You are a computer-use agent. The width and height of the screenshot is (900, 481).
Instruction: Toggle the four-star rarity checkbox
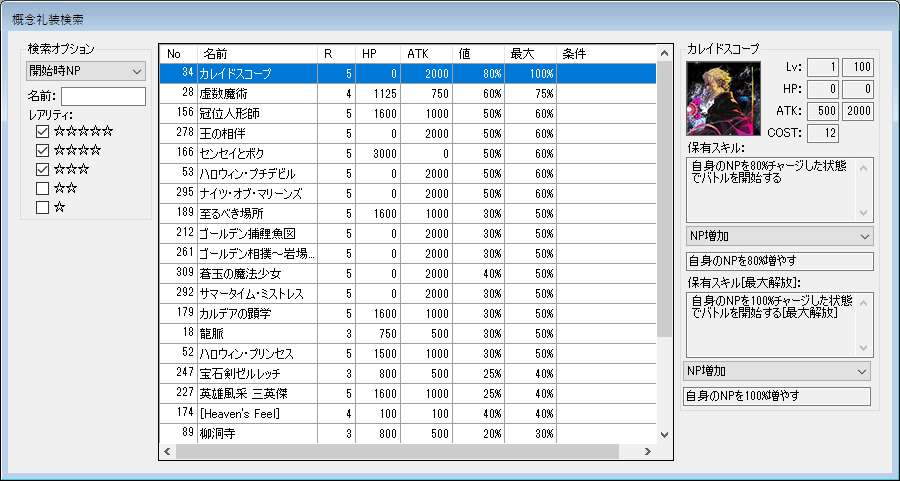click(42, 150)
